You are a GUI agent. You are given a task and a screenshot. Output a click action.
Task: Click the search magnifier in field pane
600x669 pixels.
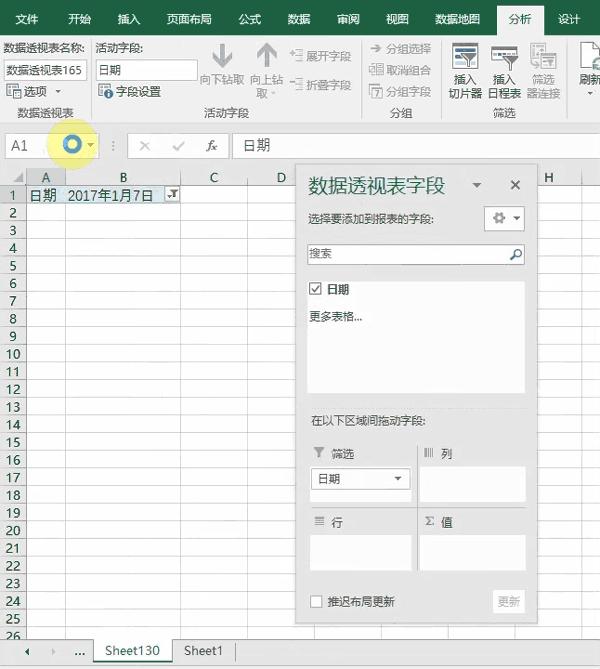(516, 254)
